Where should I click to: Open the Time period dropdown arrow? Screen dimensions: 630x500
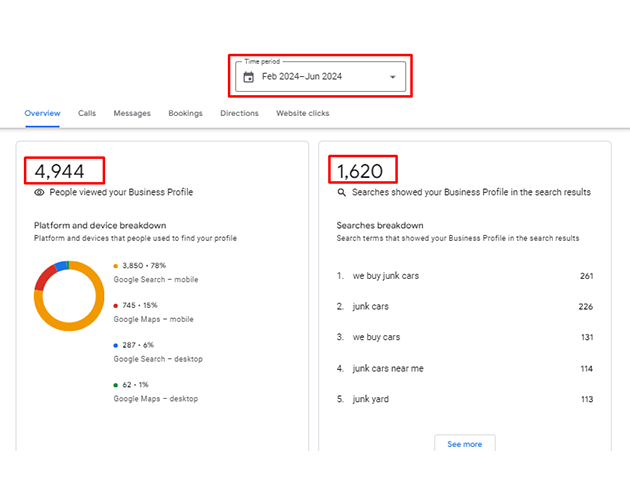(x=392, y=77)
